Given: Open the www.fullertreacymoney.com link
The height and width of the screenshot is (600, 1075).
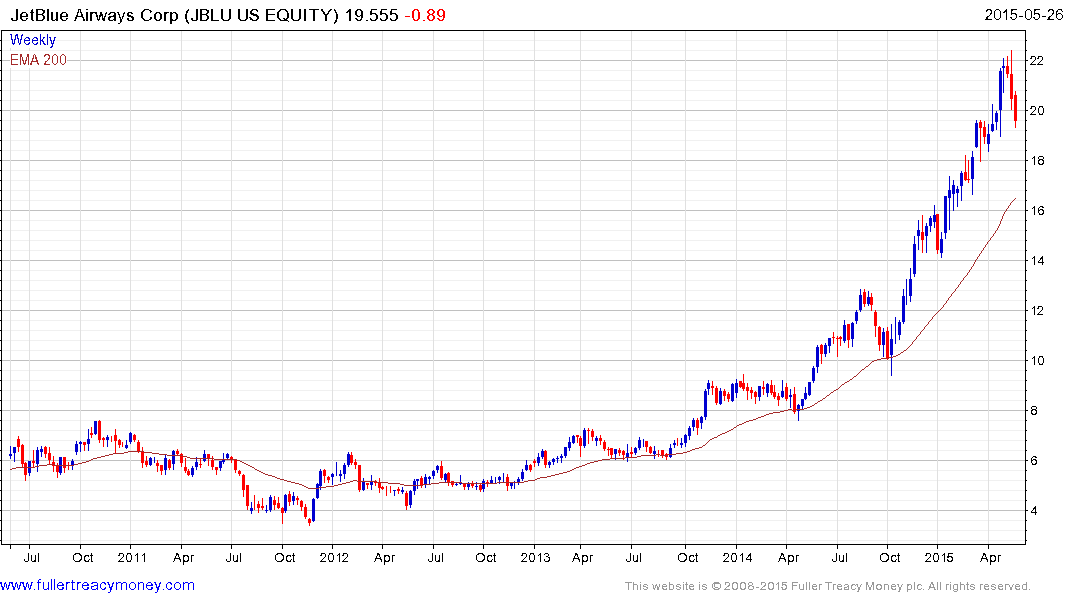Looking at the screenshot, I should (x=97, y=585).
